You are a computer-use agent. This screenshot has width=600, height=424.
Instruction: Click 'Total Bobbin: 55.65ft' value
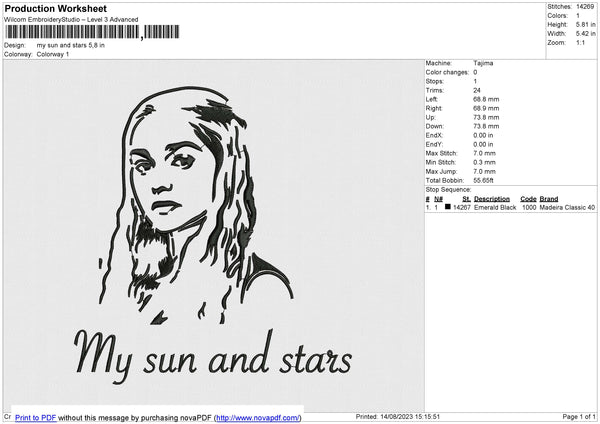tap(483, 180)
